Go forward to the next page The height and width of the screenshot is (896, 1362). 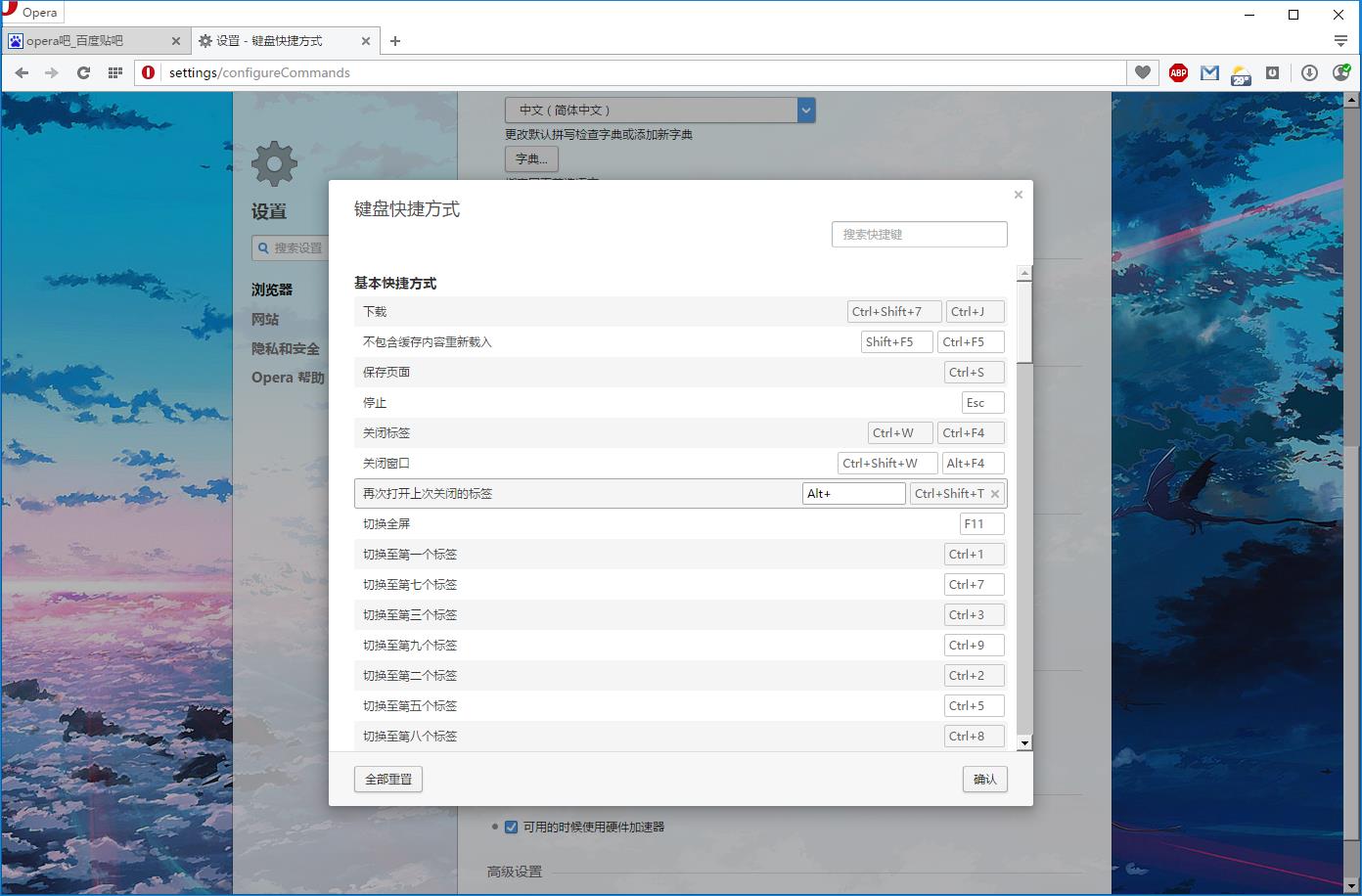click(x=52, y=72)
